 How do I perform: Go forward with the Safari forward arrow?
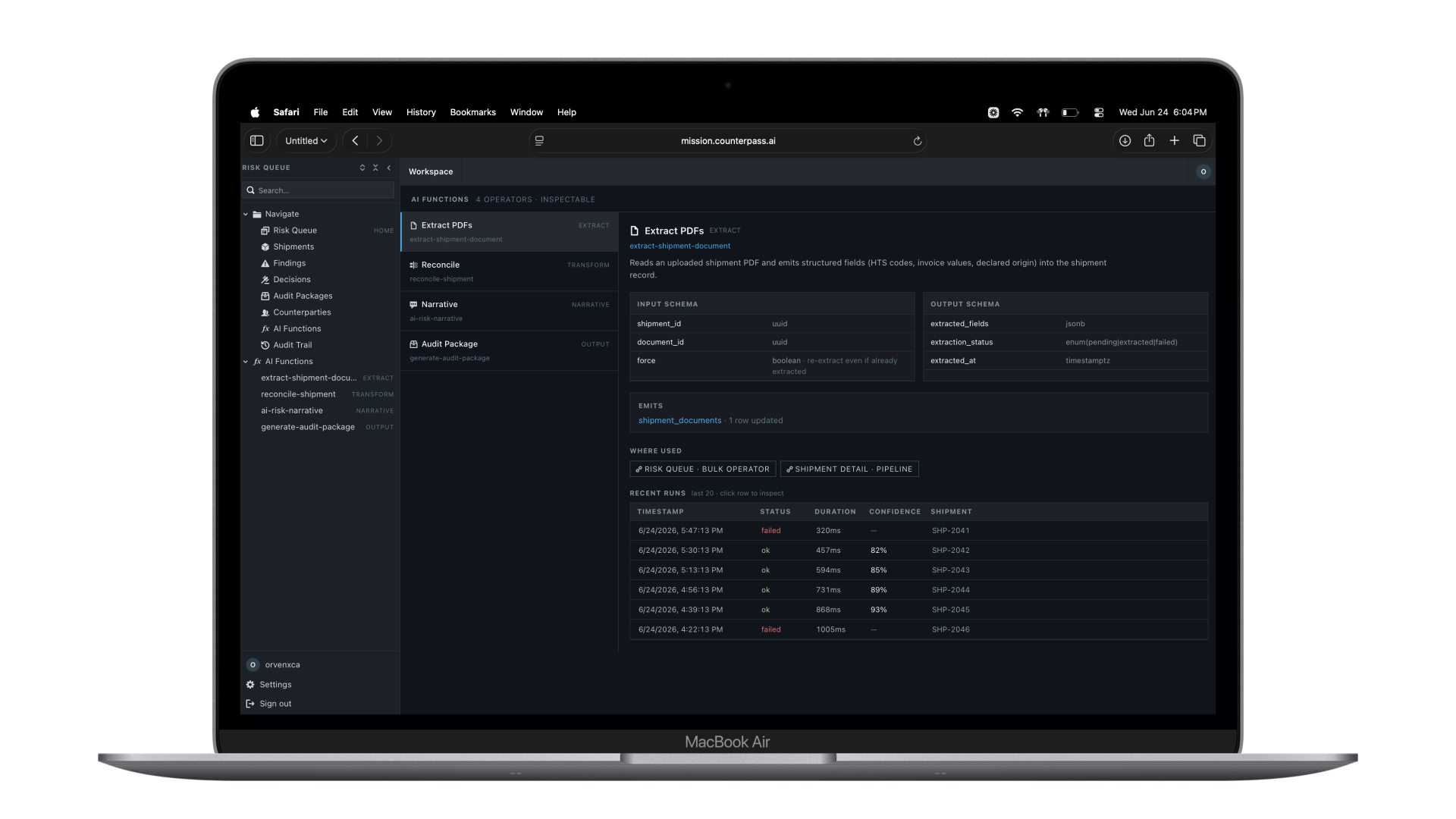pyautogui.click(x=379, y=140)
